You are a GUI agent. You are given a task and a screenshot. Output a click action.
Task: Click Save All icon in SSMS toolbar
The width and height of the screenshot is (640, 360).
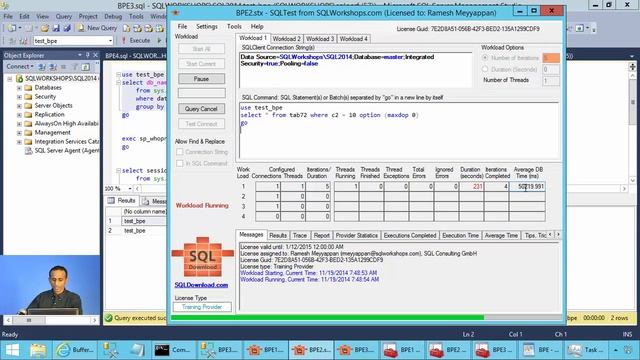67,28
